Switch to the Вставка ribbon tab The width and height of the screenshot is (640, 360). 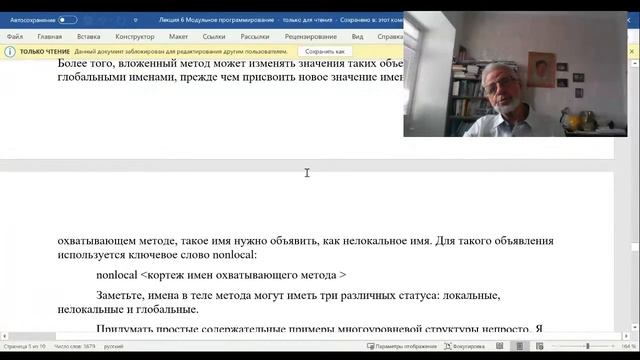[89, 36]
